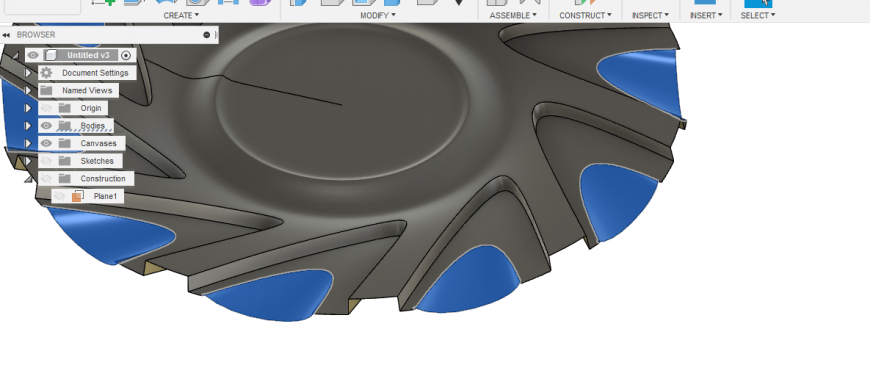
Task: Select the Bodies label
Action: (92, 126)
